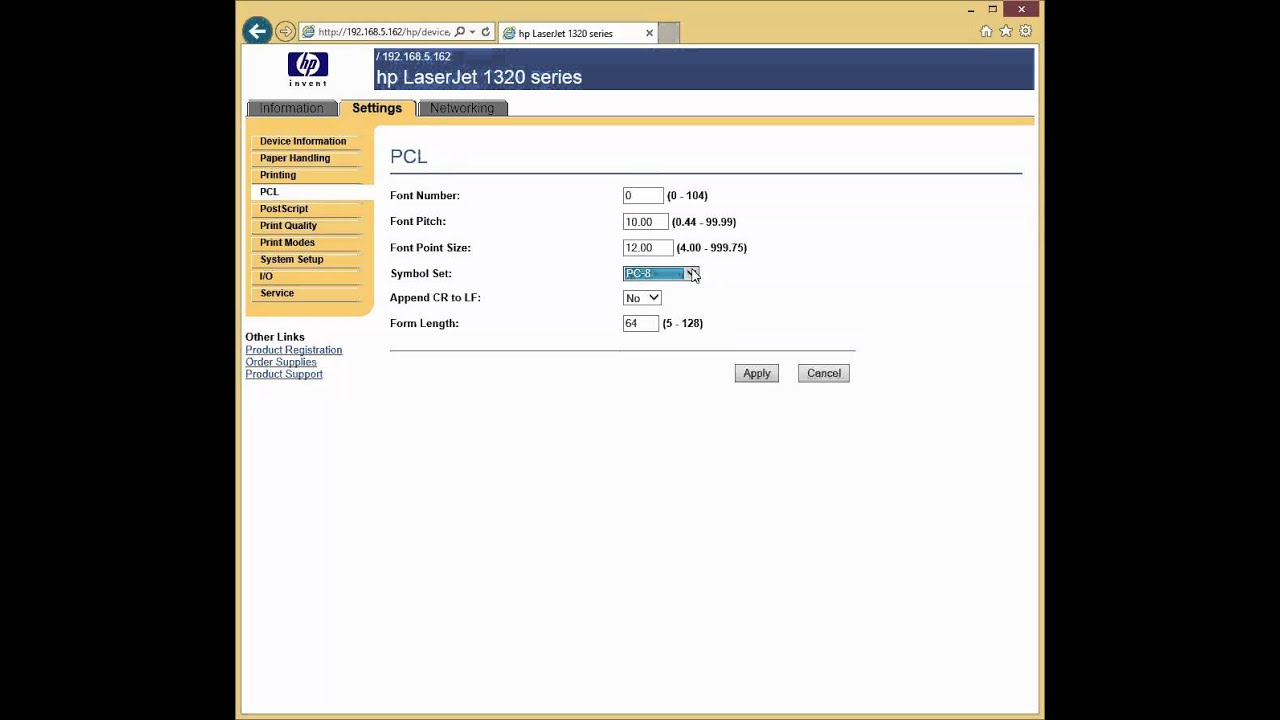Click the Form Length input field

[x=641, y=324]
